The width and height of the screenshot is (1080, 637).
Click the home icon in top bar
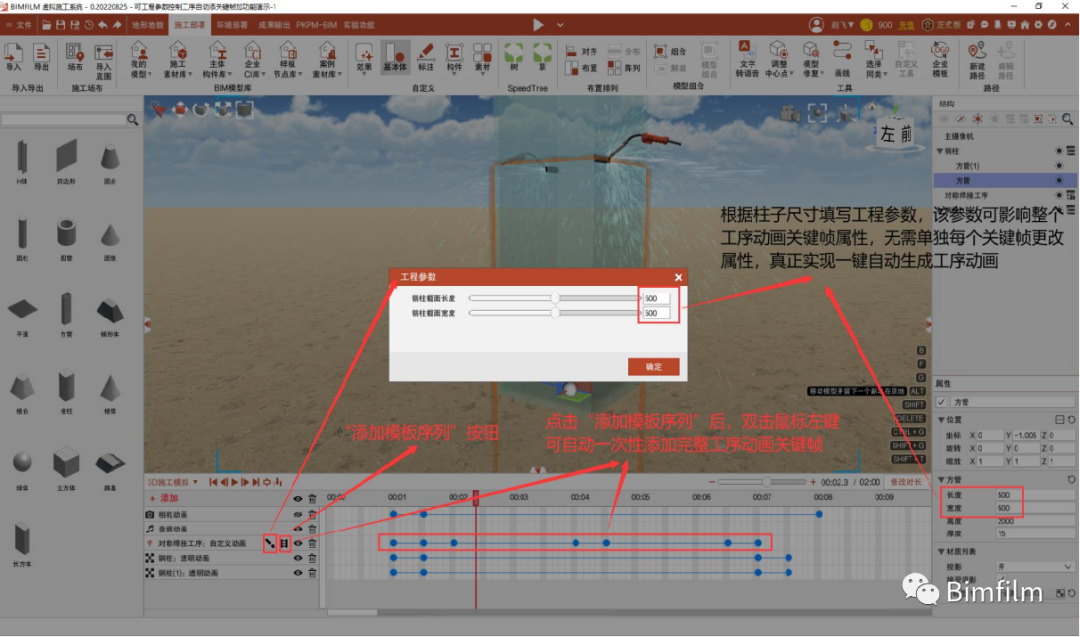point(1025,25)
